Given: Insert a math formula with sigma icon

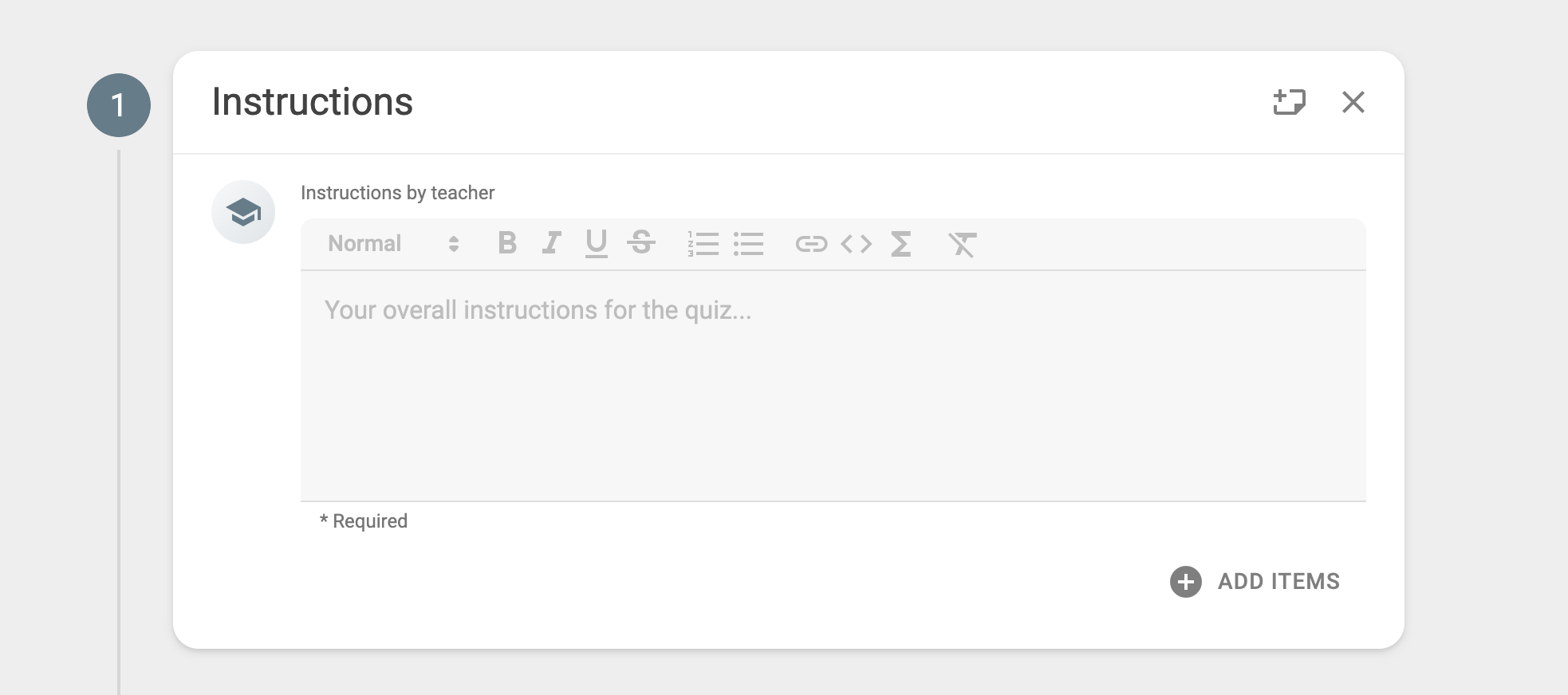Looking at the screenshot, I should point(900,244).
